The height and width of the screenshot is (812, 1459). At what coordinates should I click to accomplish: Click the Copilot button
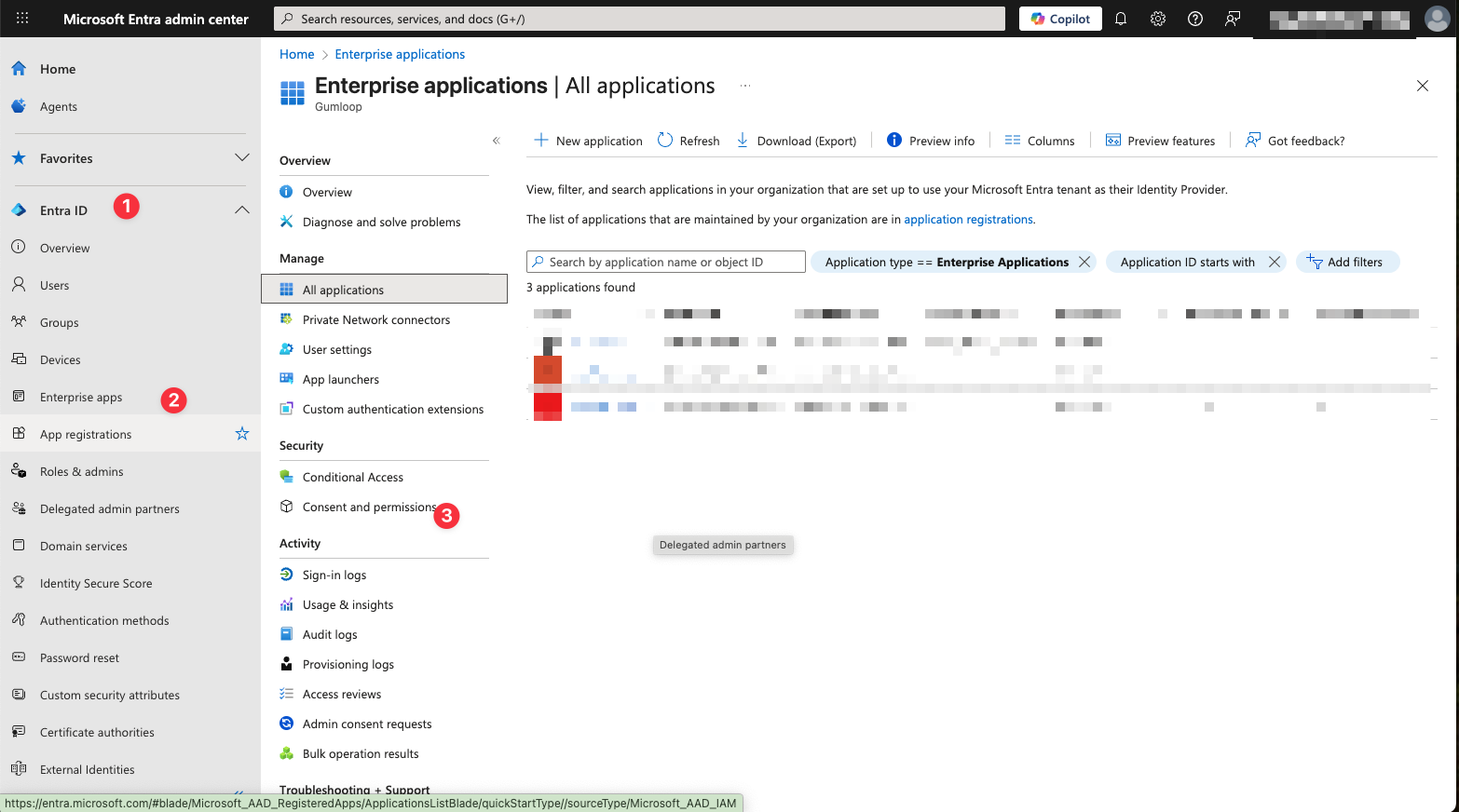(x=1060, y=19)
